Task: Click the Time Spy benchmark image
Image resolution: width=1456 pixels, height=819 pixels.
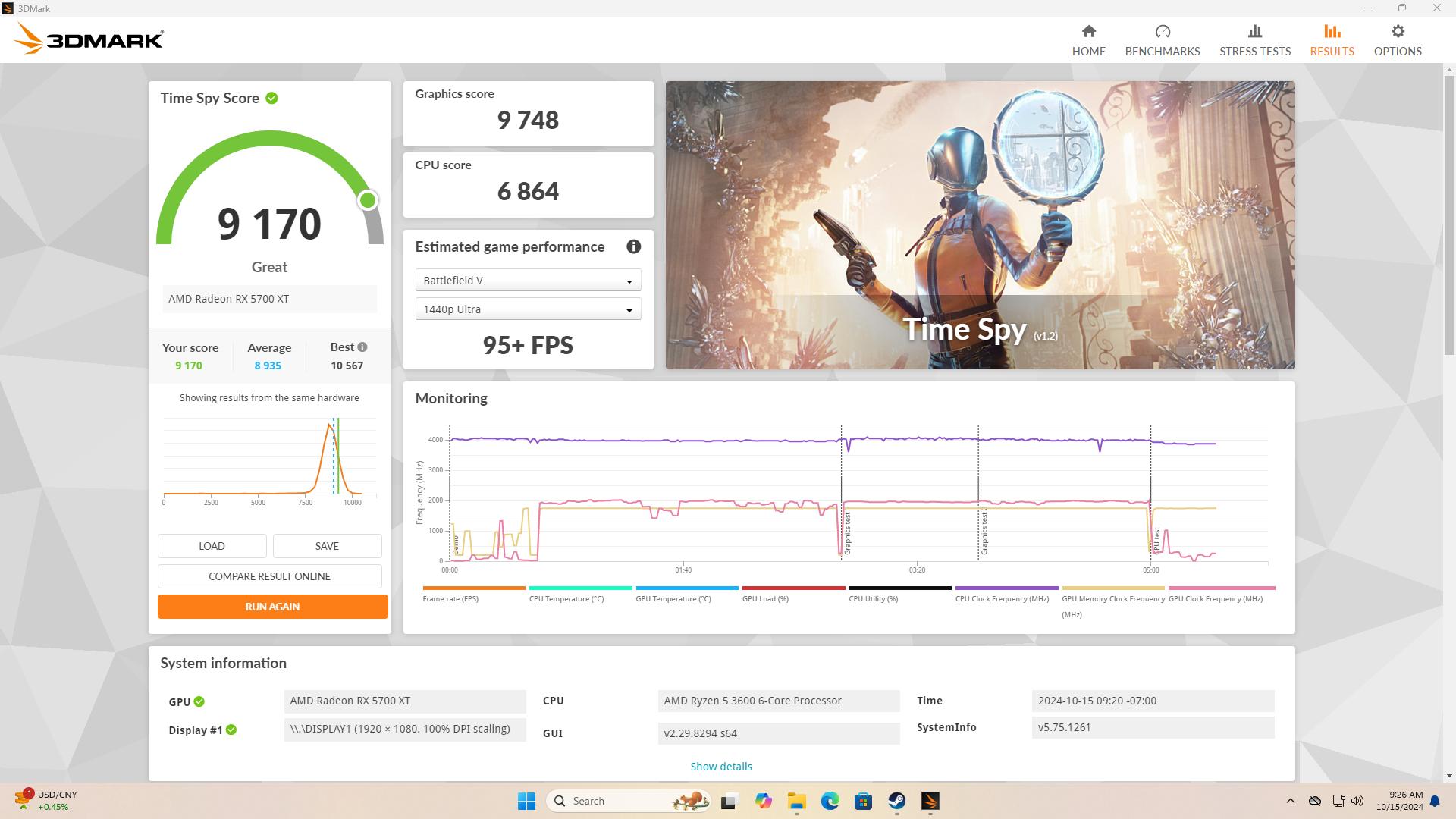Action: pos(980,225)
